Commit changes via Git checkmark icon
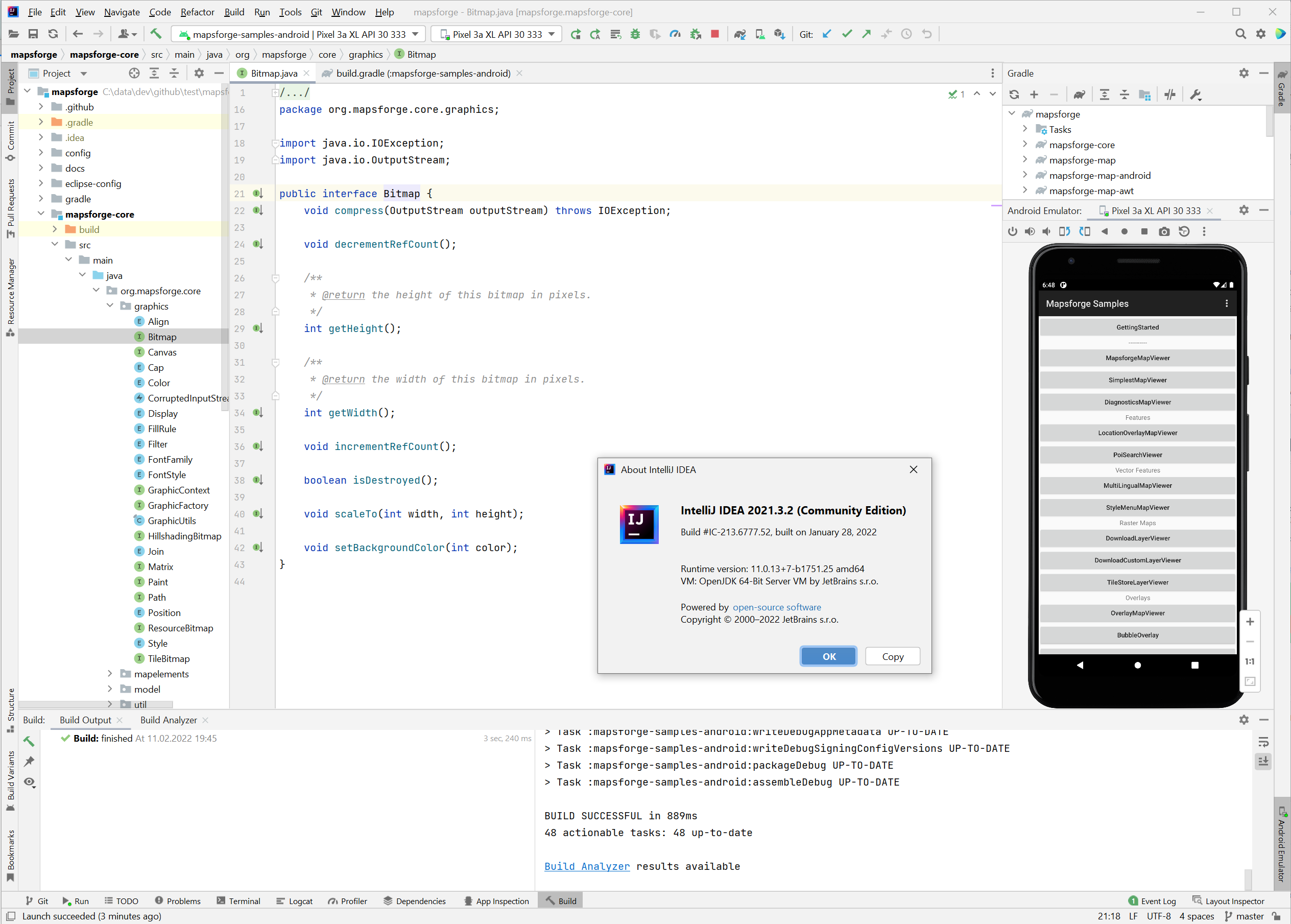This screenshot has width=1291, height=924. pyautogui.click(x=847, y=34)
